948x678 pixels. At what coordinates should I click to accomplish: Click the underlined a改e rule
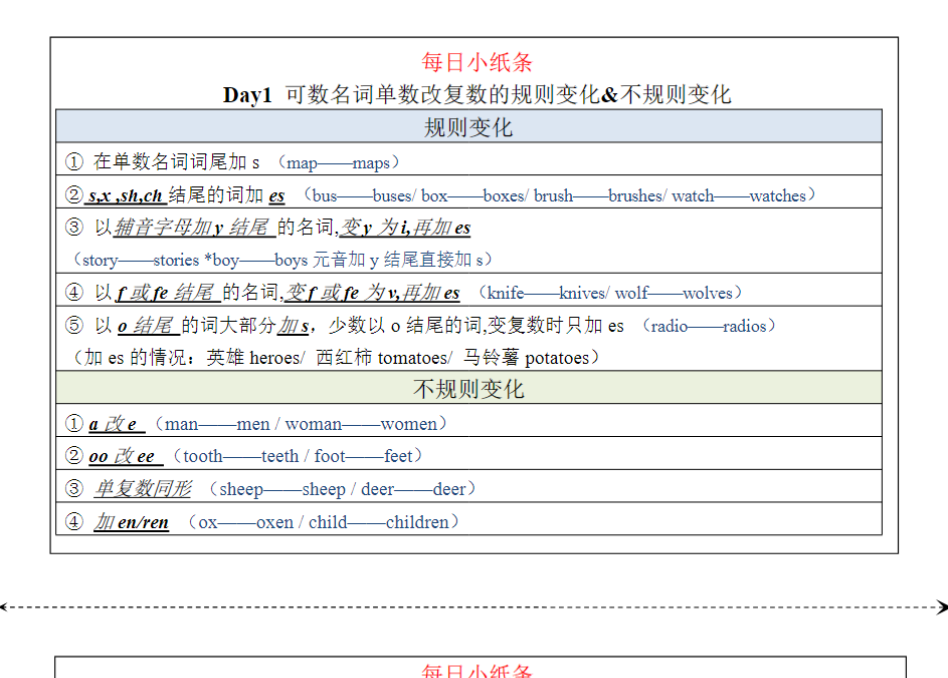click(114, 424)
